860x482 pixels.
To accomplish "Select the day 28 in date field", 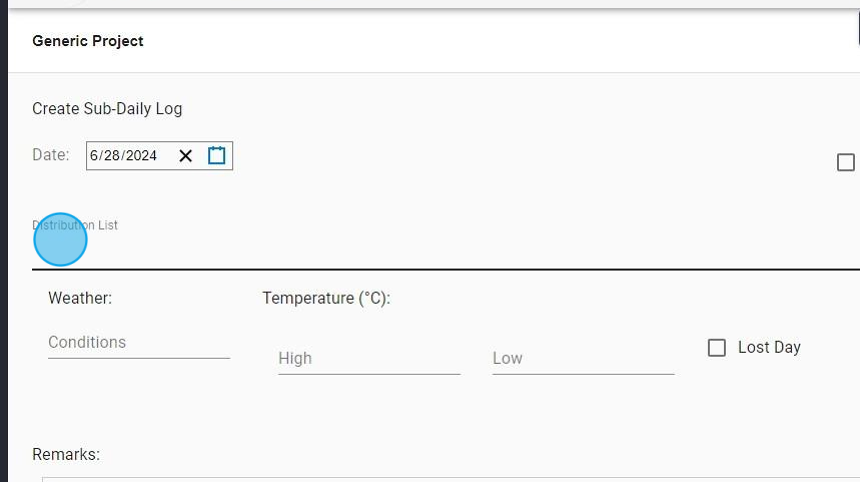I will [111, 156].
